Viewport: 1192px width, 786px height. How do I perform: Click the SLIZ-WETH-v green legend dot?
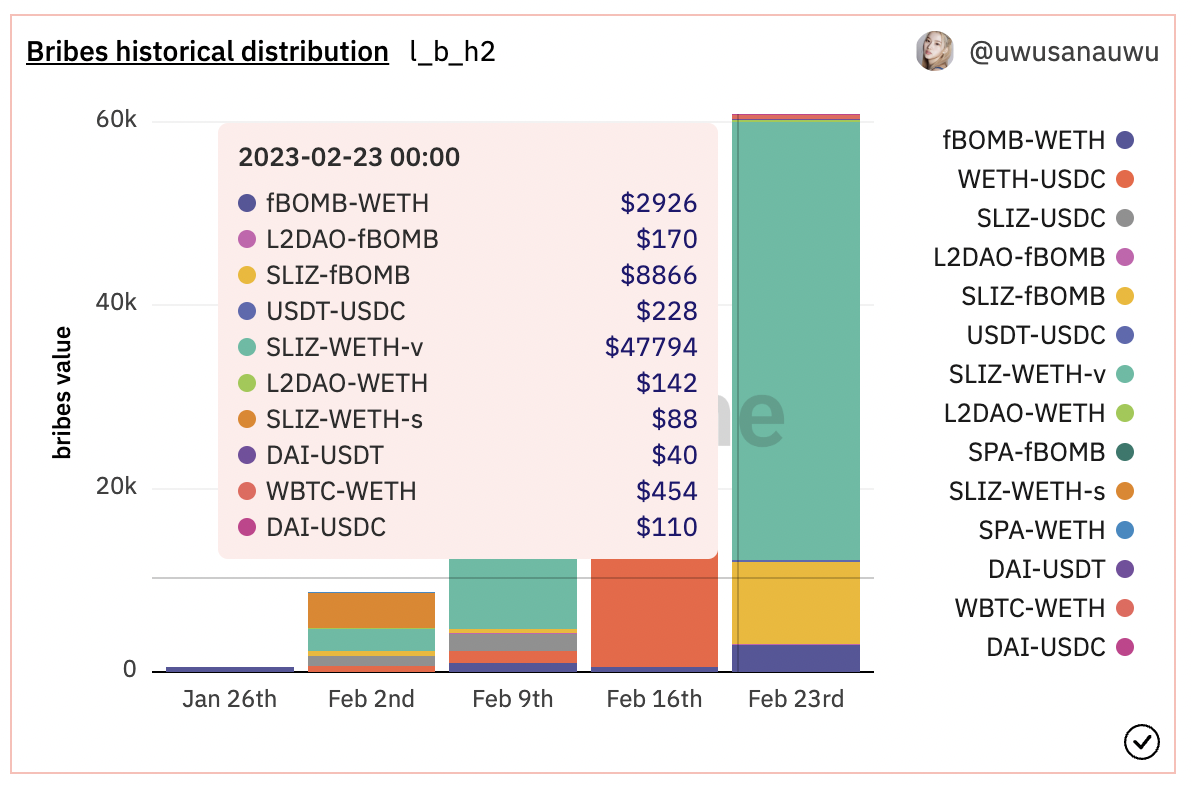1125,375
